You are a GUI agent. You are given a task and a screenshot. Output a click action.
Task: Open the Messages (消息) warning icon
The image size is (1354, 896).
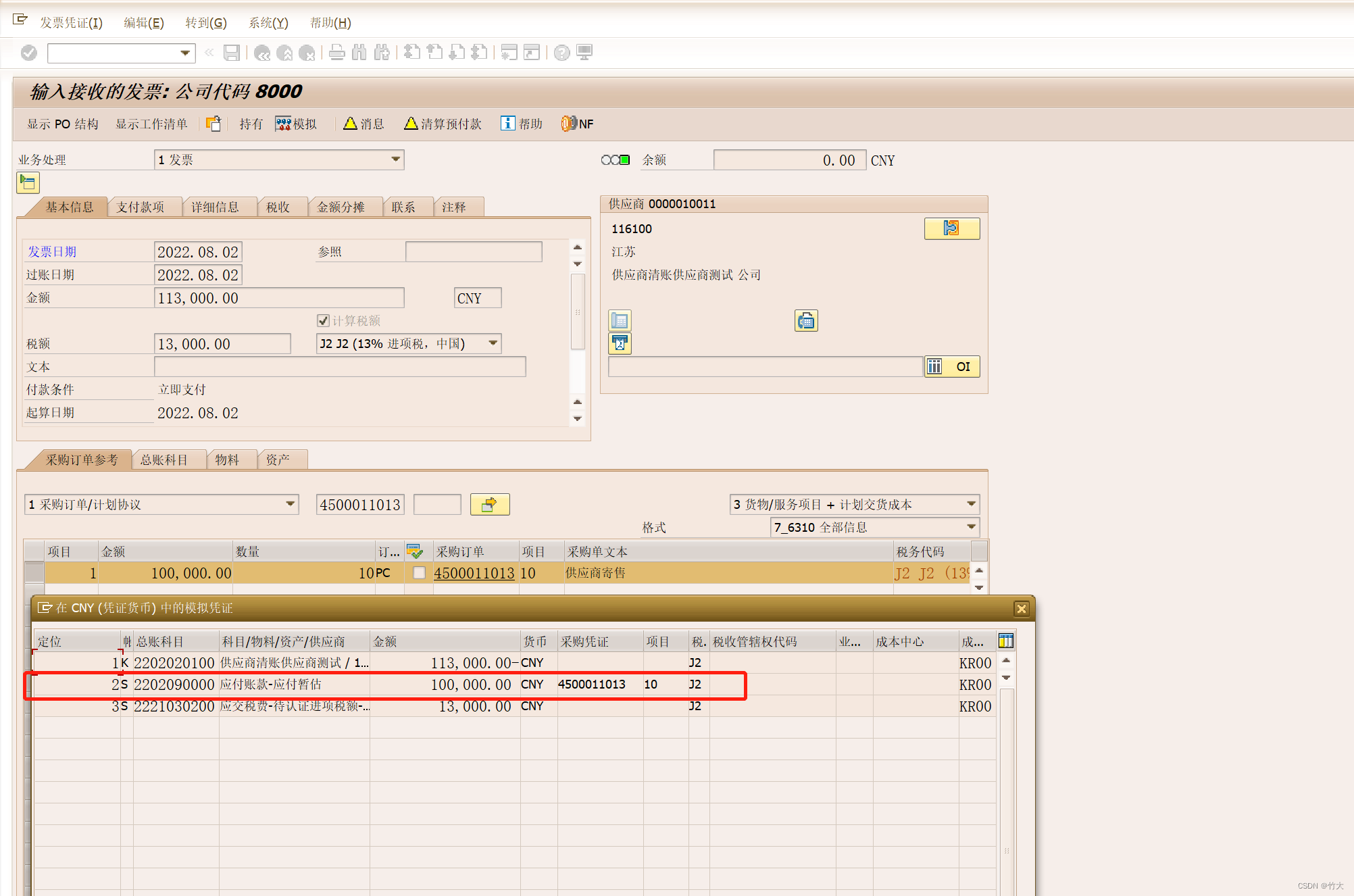pos(363,124)
